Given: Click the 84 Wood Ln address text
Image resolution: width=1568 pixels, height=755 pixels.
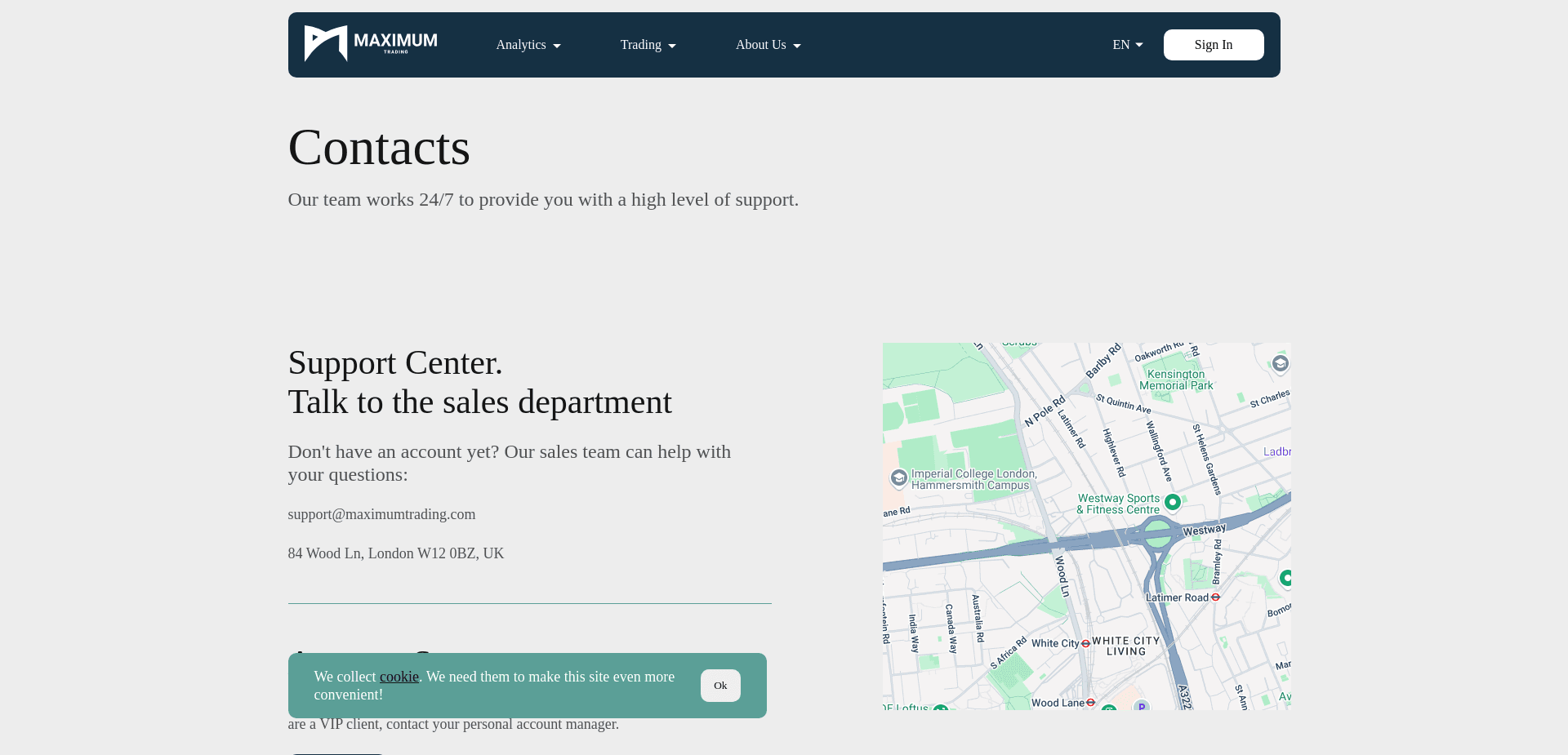Looking at the screenshot, I should pos(396,553).
